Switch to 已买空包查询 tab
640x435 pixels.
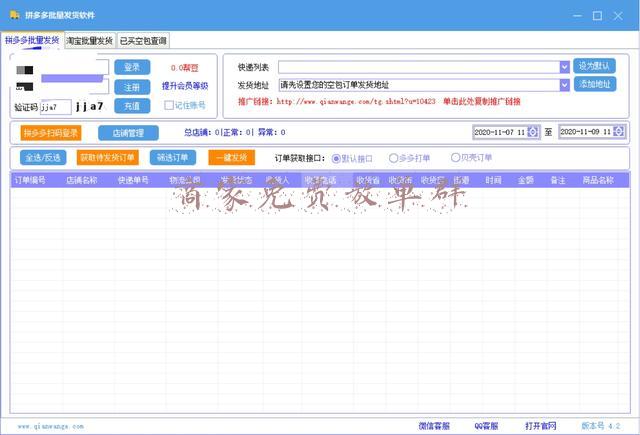(143, 41)
